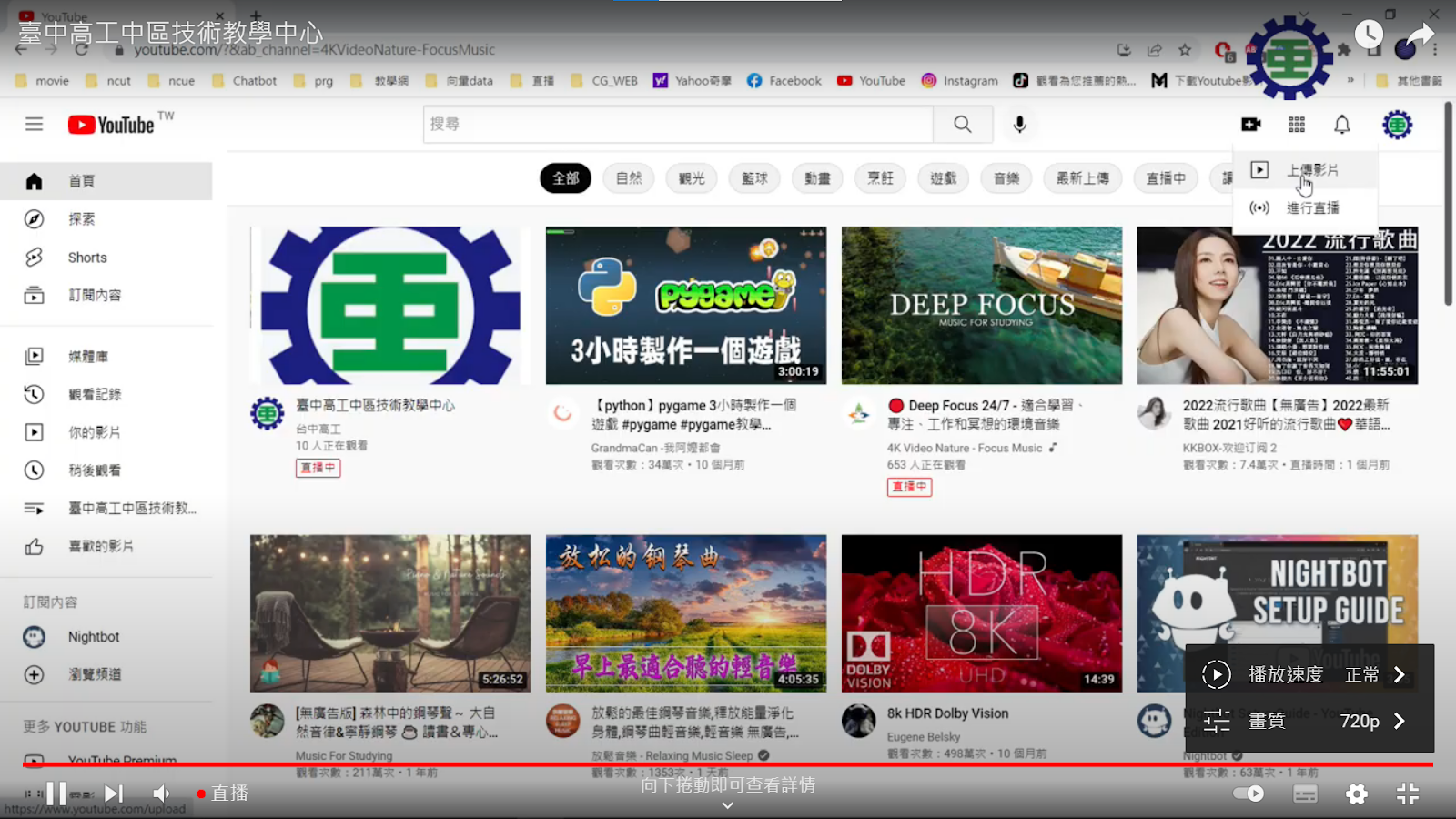The height and width of the screenshot is (819, 1456).
Task: Open the 播放速度 playback speed submenu
Action: coord(1309,674)
